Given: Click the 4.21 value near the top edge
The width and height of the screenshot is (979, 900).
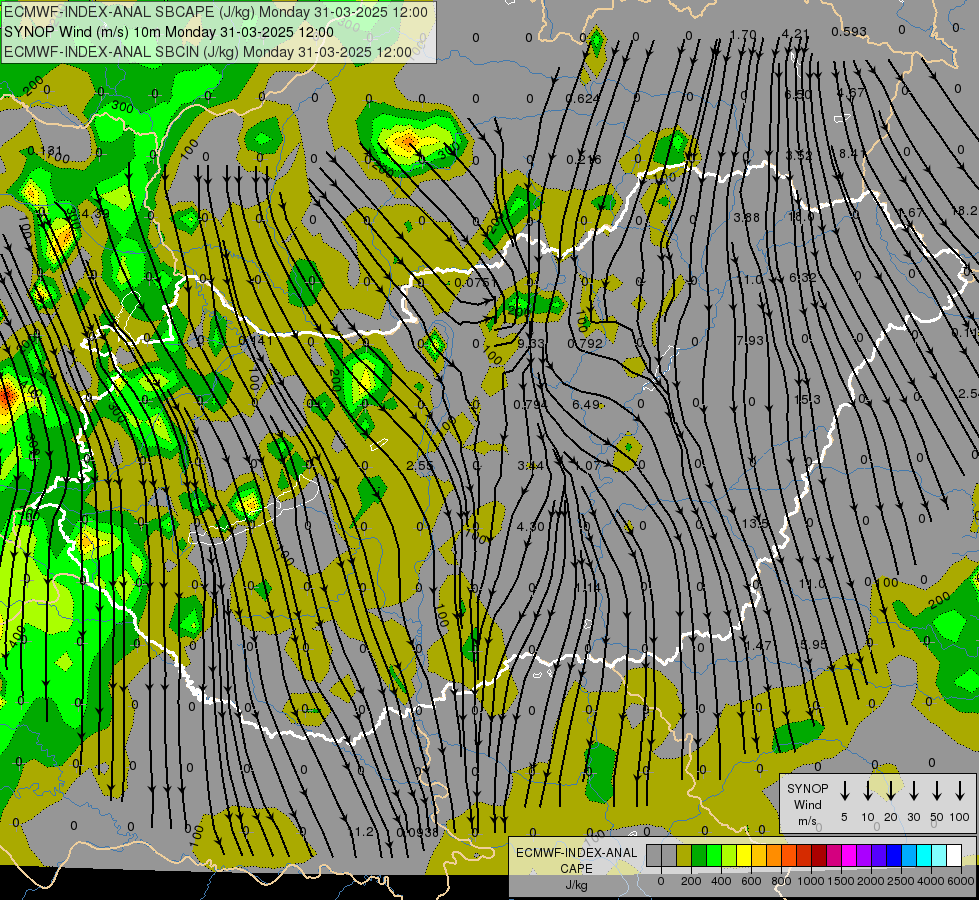Looking at the screenshot, I should click(795, 34).
